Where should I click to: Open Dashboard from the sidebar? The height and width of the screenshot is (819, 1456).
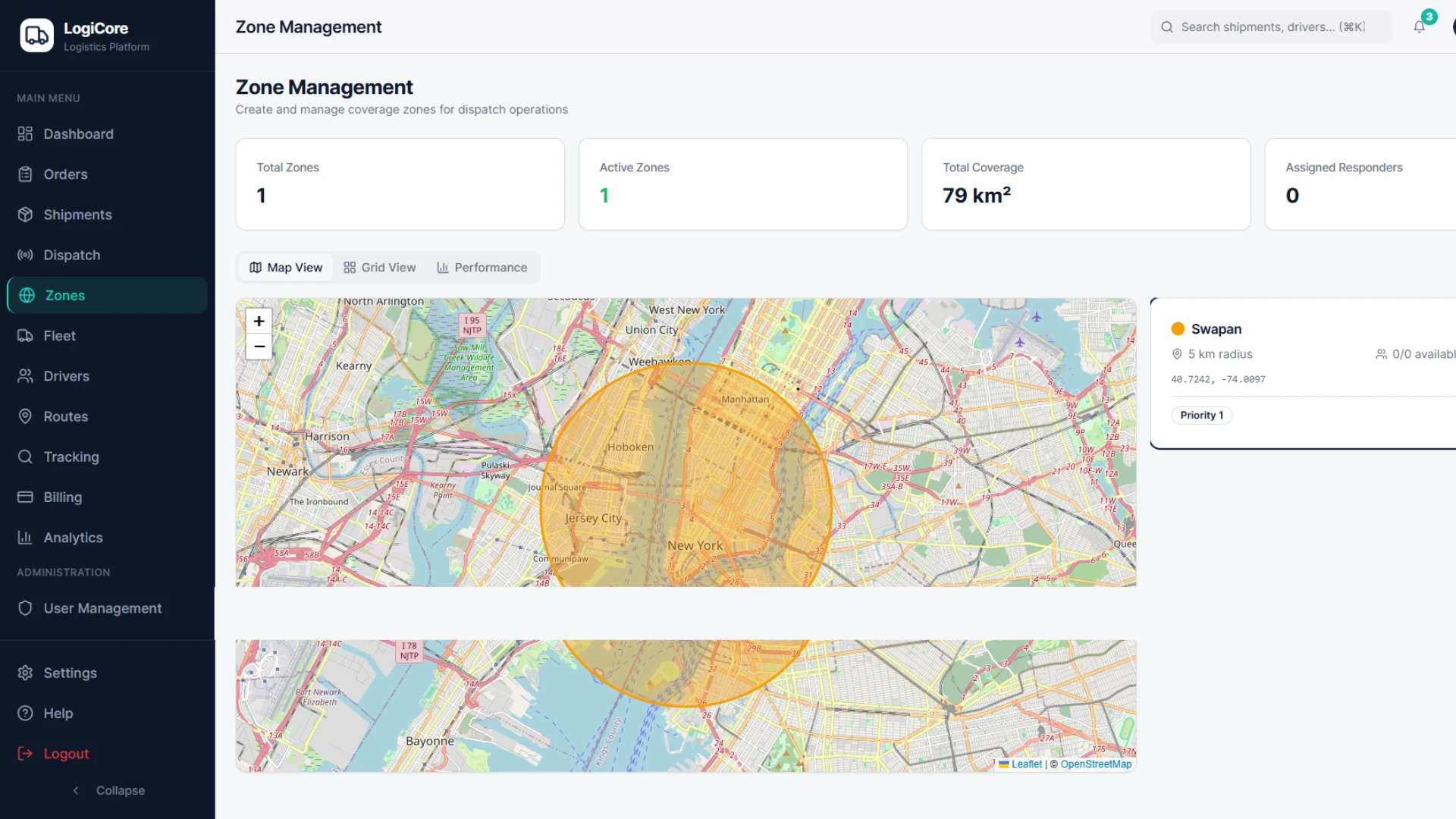pos(107,134)
